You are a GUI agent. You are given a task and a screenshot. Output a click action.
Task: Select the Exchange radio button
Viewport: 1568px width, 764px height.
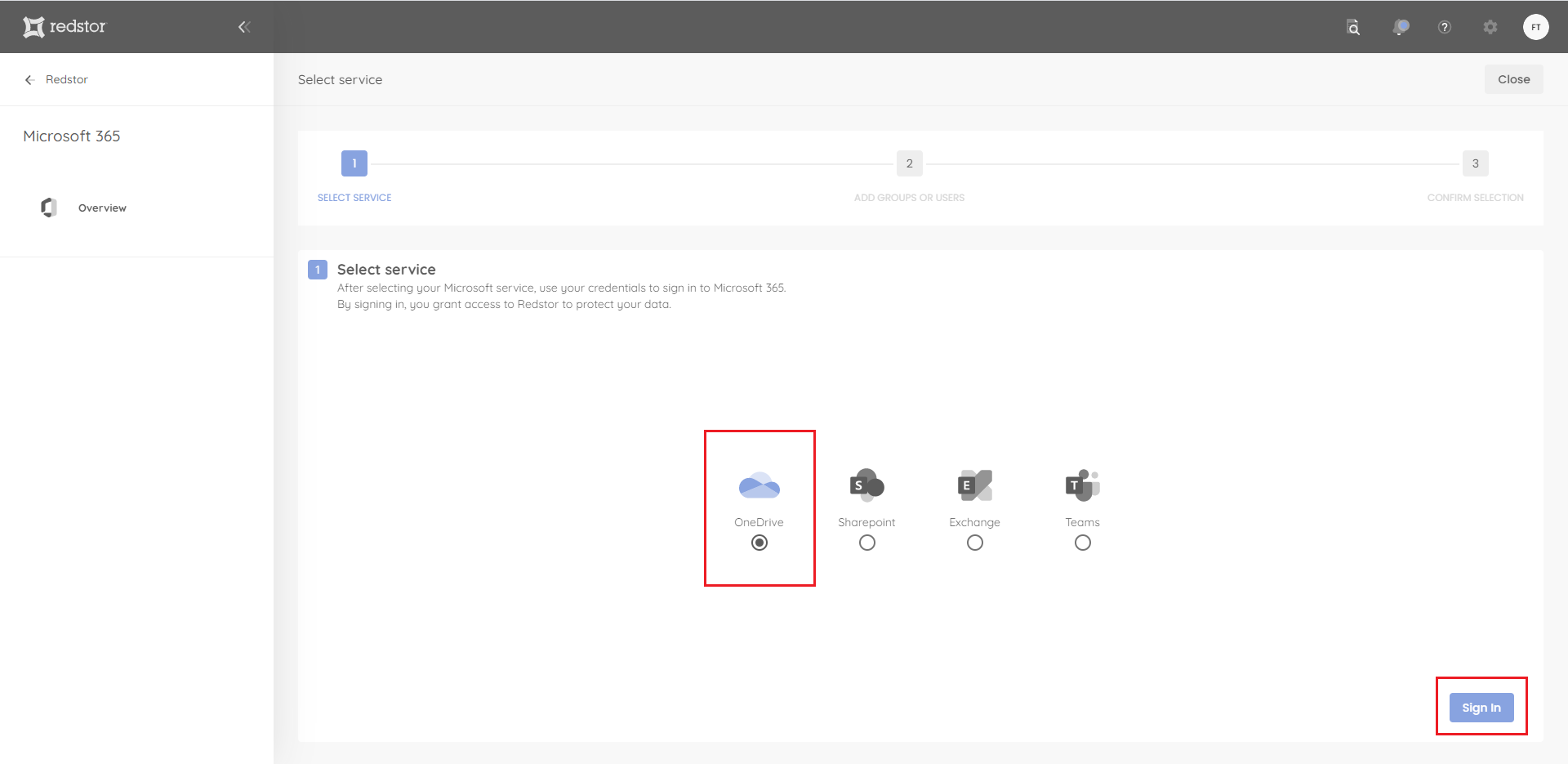tap(975, 543)
